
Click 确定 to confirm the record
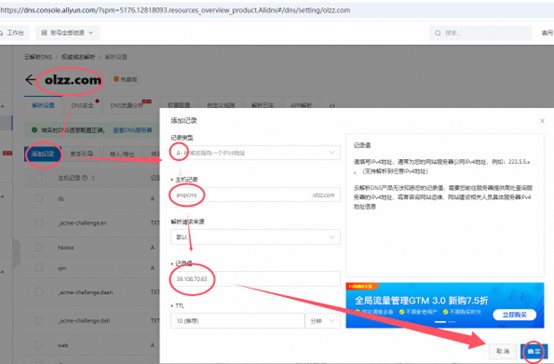click(x=534, y=351)
